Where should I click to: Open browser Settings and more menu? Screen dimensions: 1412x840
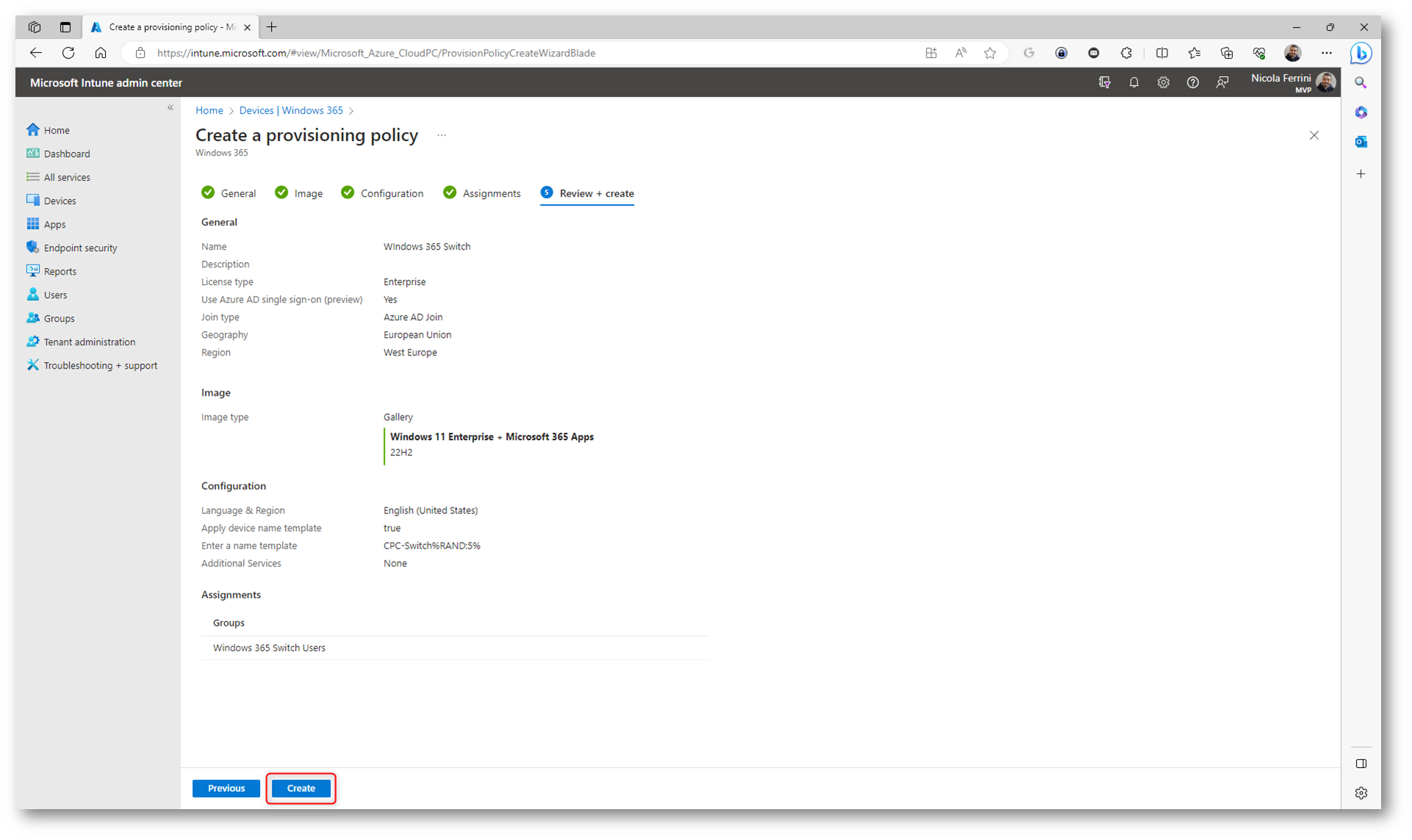pos(1326,53)
